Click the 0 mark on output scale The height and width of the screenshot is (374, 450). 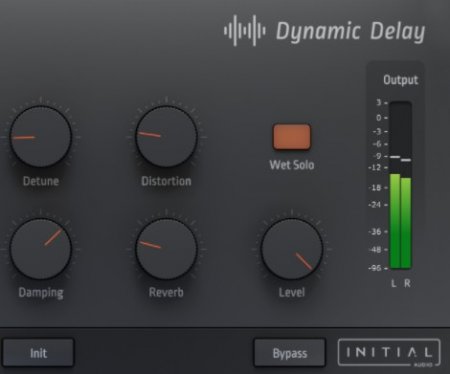pyautogui.click(x=379, y=117)
